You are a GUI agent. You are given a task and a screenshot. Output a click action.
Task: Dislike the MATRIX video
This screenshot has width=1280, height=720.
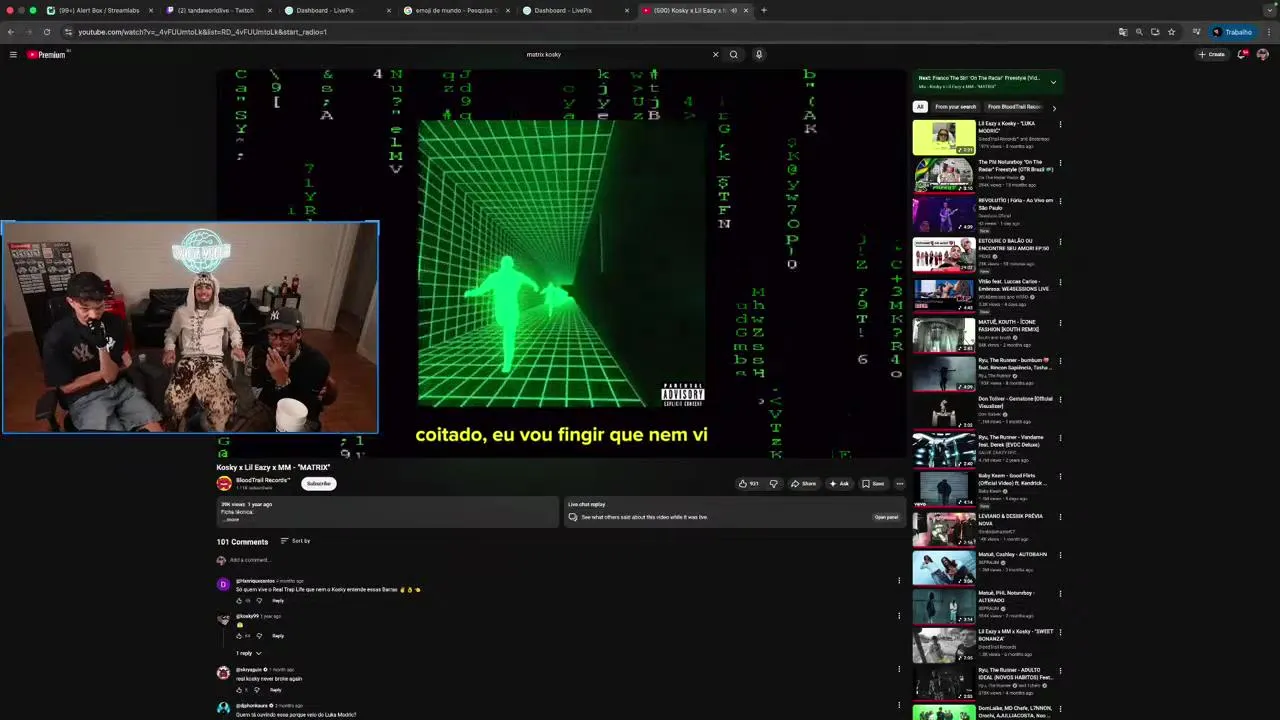(x=773, y=483)
